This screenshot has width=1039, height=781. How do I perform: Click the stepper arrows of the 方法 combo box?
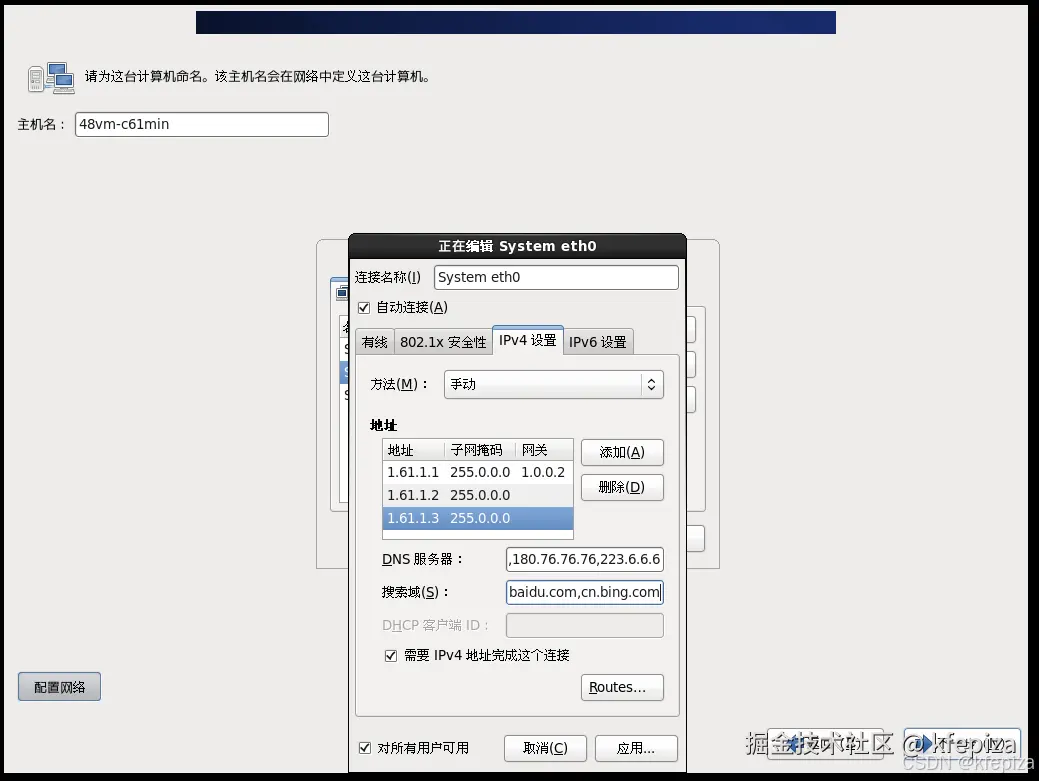tap(651, 384)
